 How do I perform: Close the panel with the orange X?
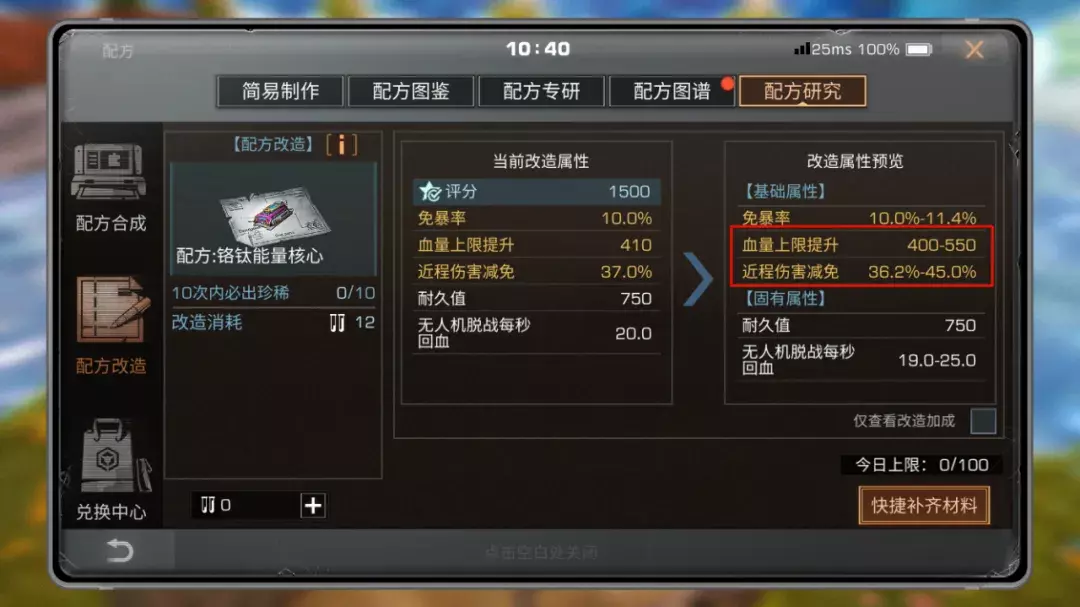[975, 50]
